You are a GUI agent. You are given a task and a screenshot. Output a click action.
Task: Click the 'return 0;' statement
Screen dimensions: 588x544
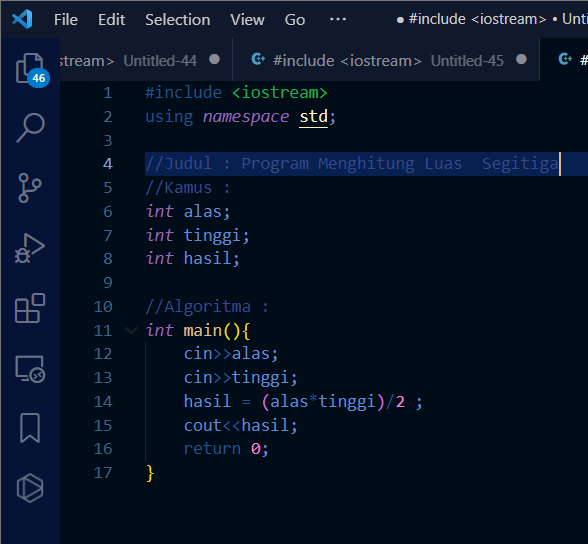pyautogui.click(x=226, y=449)
